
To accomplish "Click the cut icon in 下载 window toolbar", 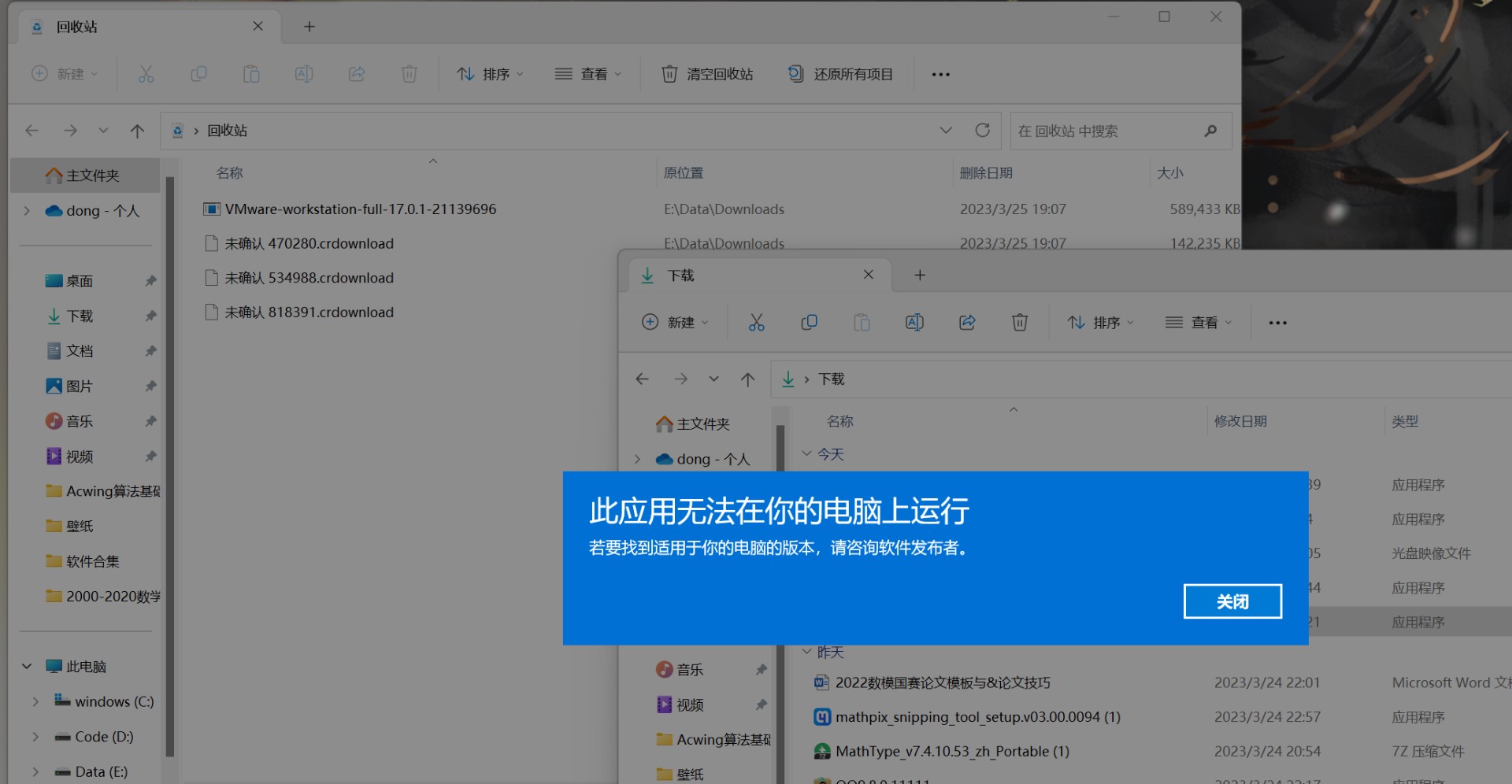I will (x=757, y=323).
